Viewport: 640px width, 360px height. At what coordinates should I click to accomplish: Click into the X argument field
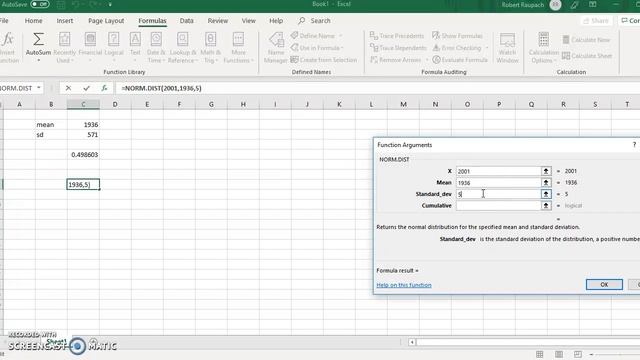(x=498, y=171)
